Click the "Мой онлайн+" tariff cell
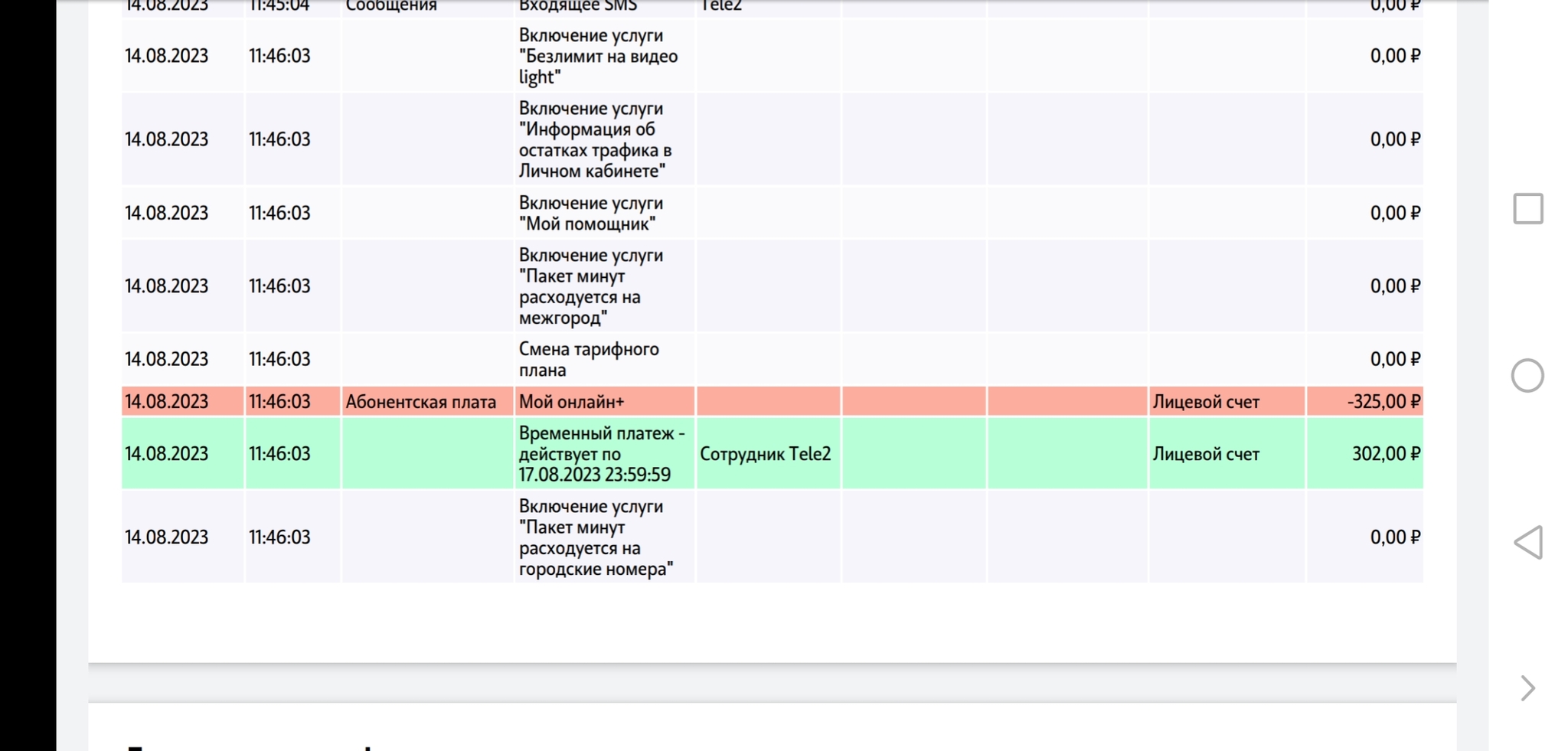The width and height of the screenshot is (1568, 751). click(x=605, y=401)
